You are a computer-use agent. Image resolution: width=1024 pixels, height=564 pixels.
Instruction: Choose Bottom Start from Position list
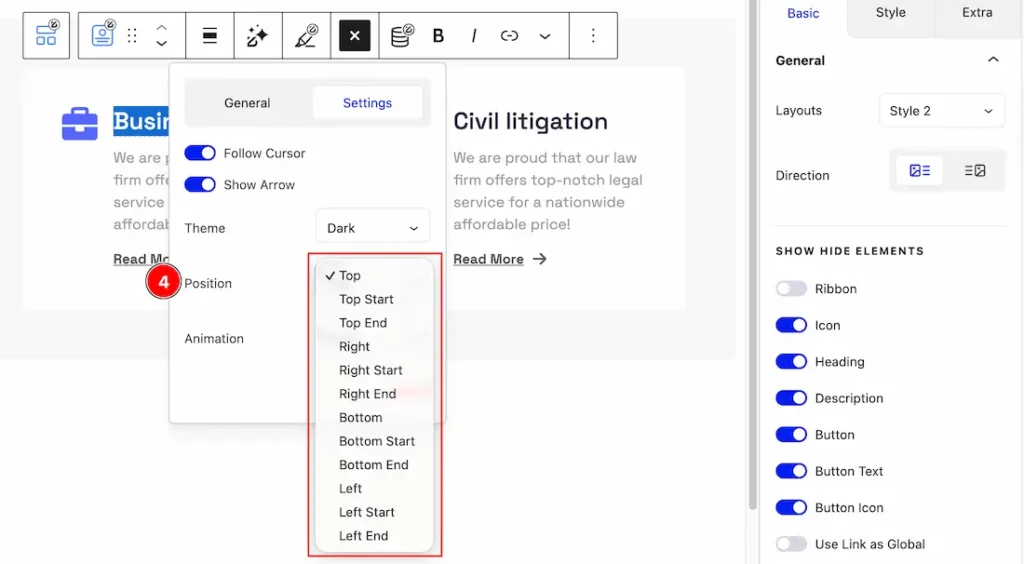coord(376,441)
